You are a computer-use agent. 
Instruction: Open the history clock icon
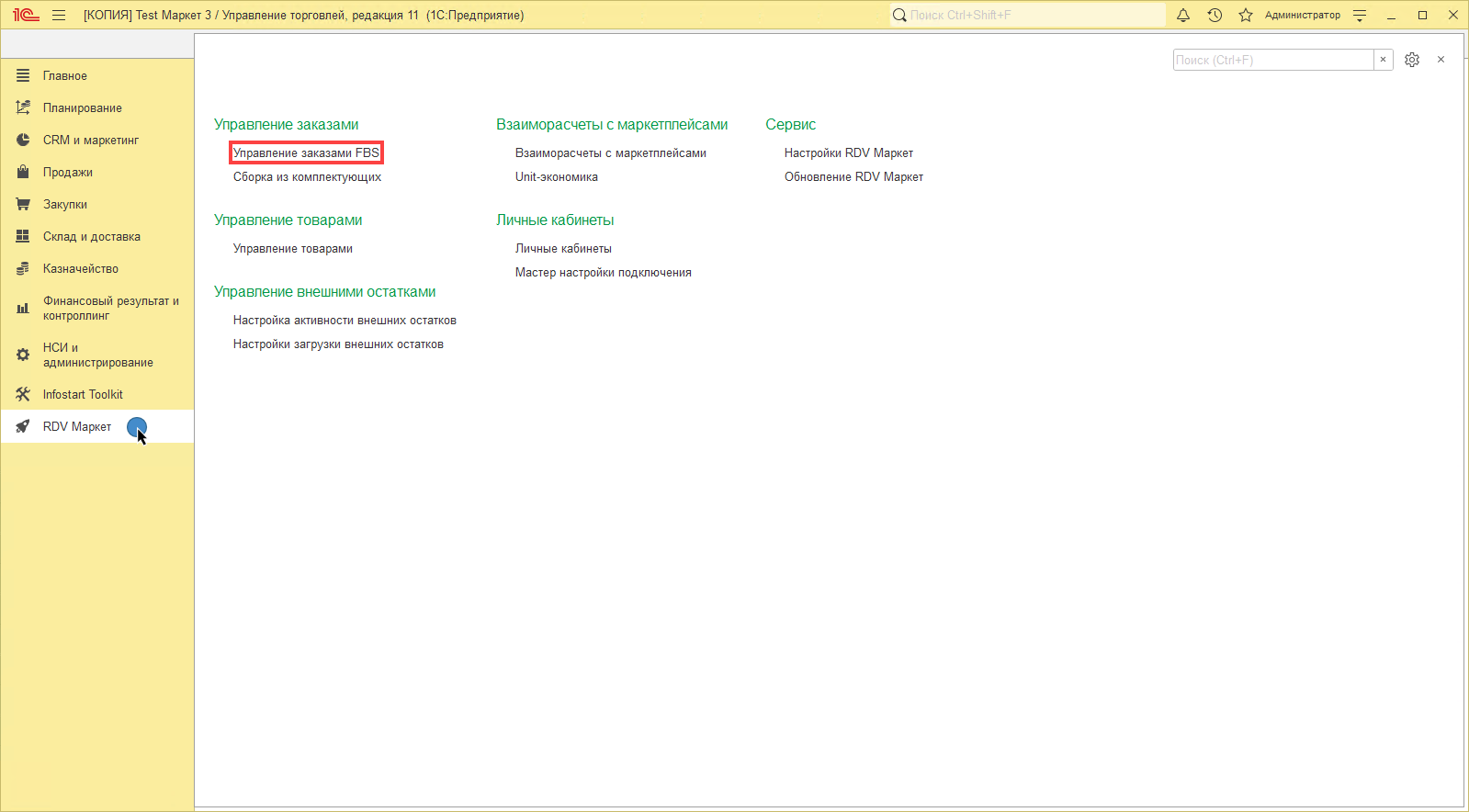1215,15
